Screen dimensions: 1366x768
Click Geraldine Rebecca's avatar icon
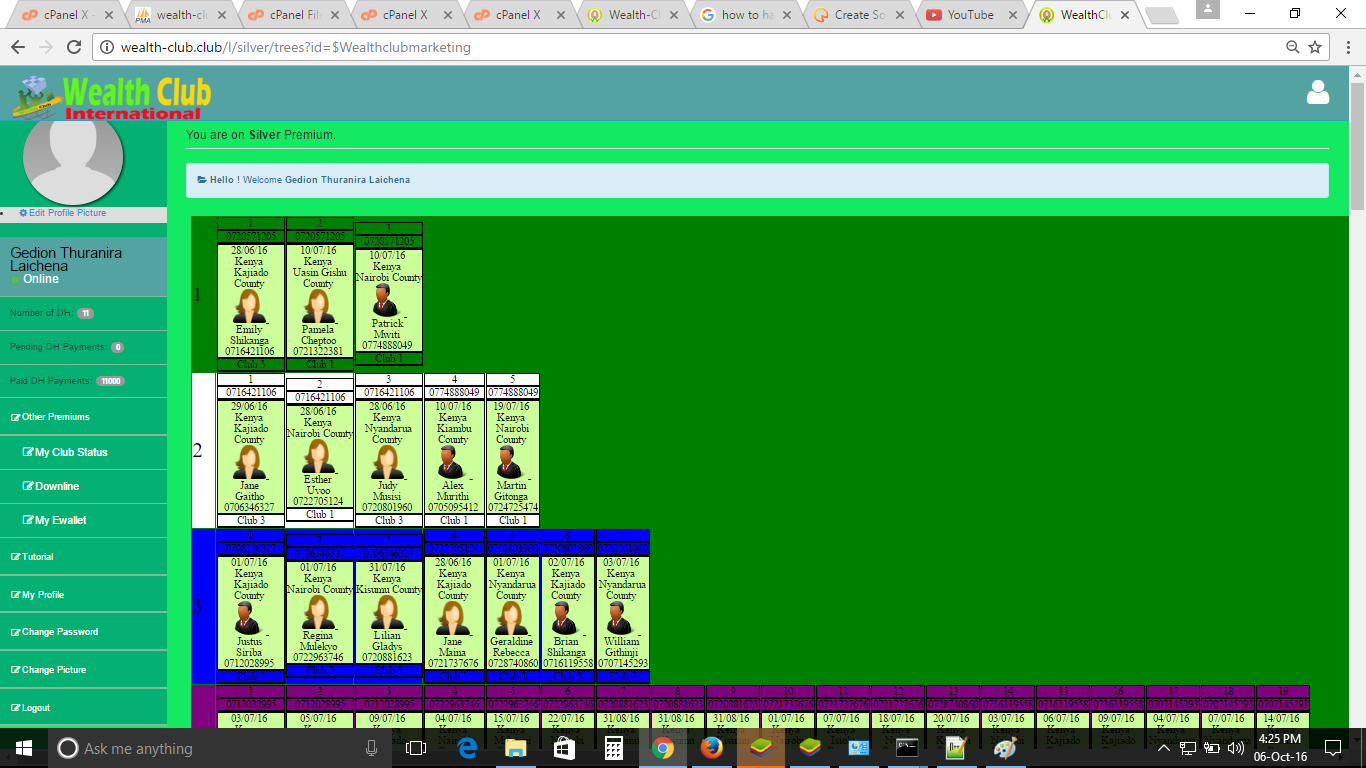(509, 618)
